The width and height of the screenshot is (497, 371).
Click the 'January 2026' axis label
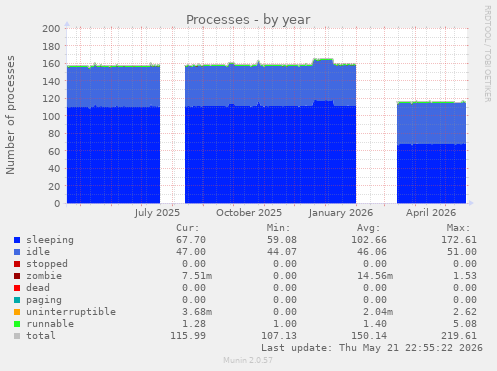tap(341, 213)
